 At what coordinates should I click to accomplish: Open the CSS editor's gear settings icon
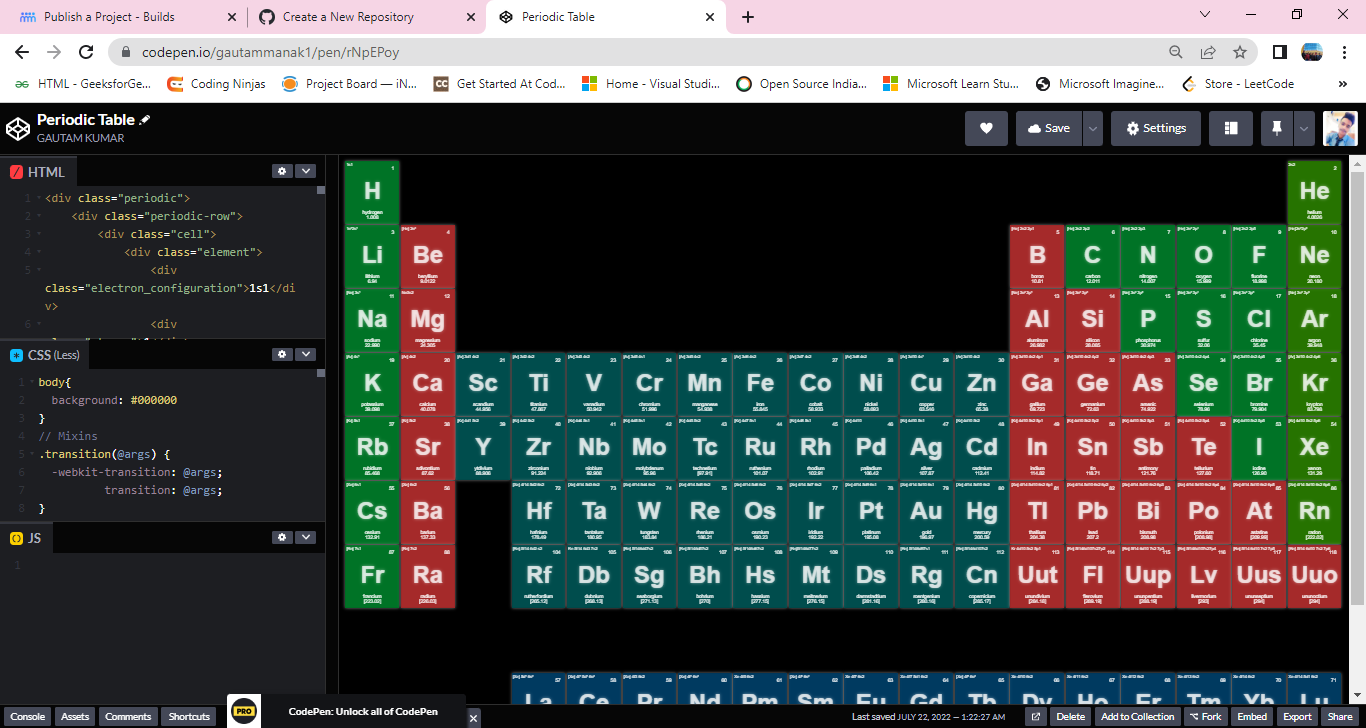click(282, 354)
